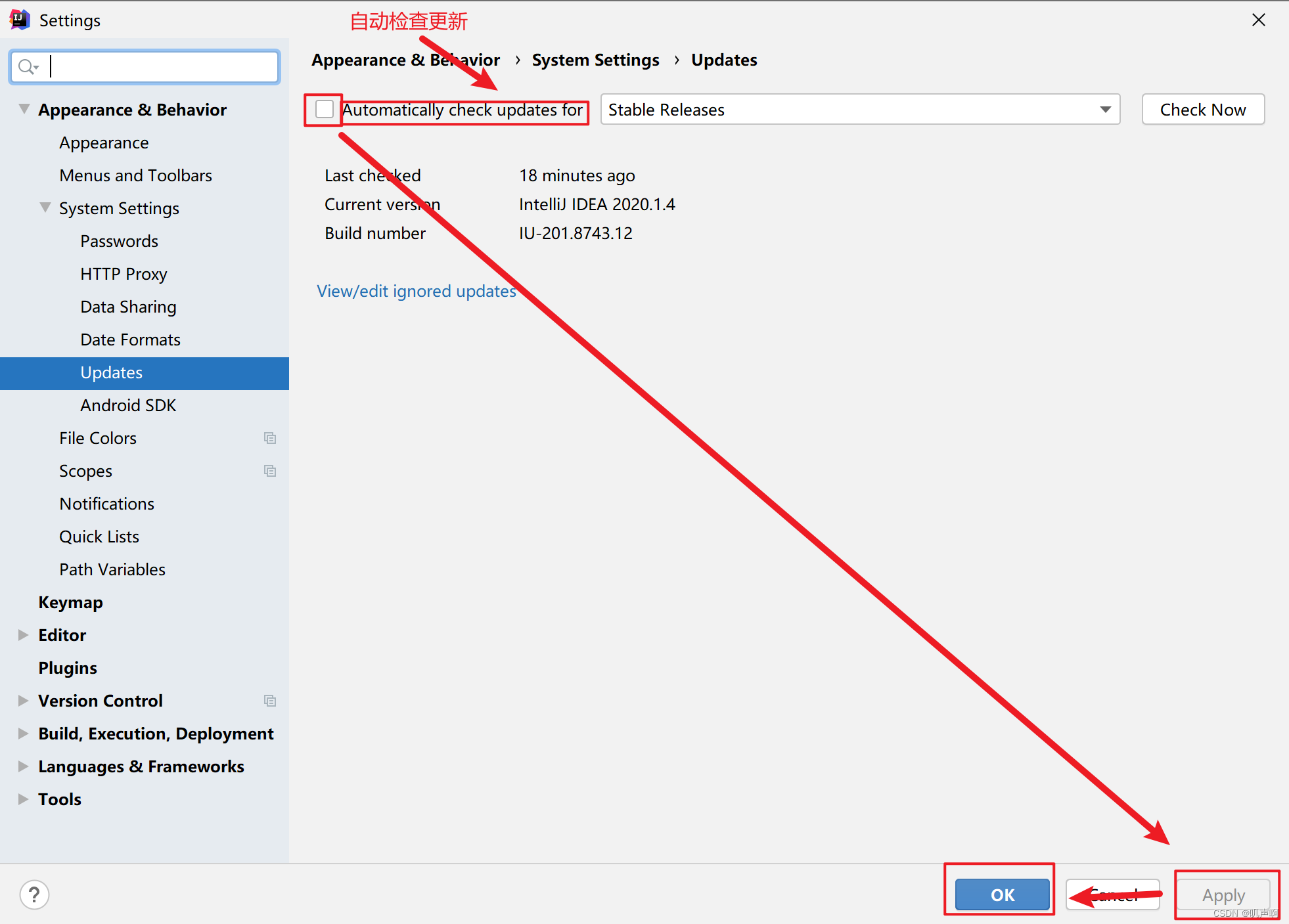Image resolution: width=1289 pixels, height=924 pixels.
Task: Select Editor in the settings tree
Action: 62,635
